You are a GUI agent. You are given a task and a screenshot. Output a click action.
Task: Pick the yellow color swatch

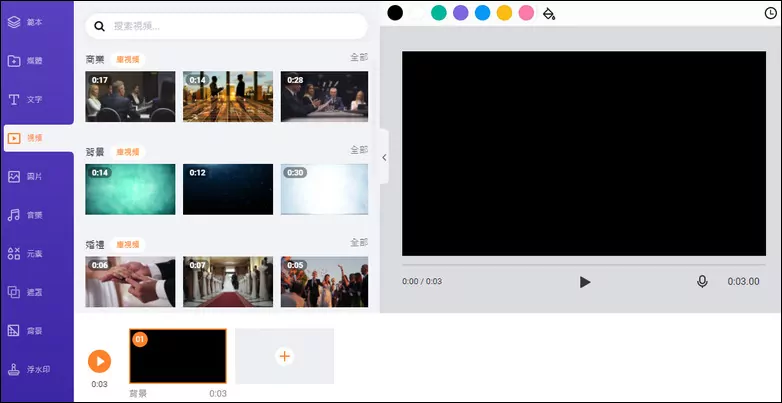(x=505, y=13)
